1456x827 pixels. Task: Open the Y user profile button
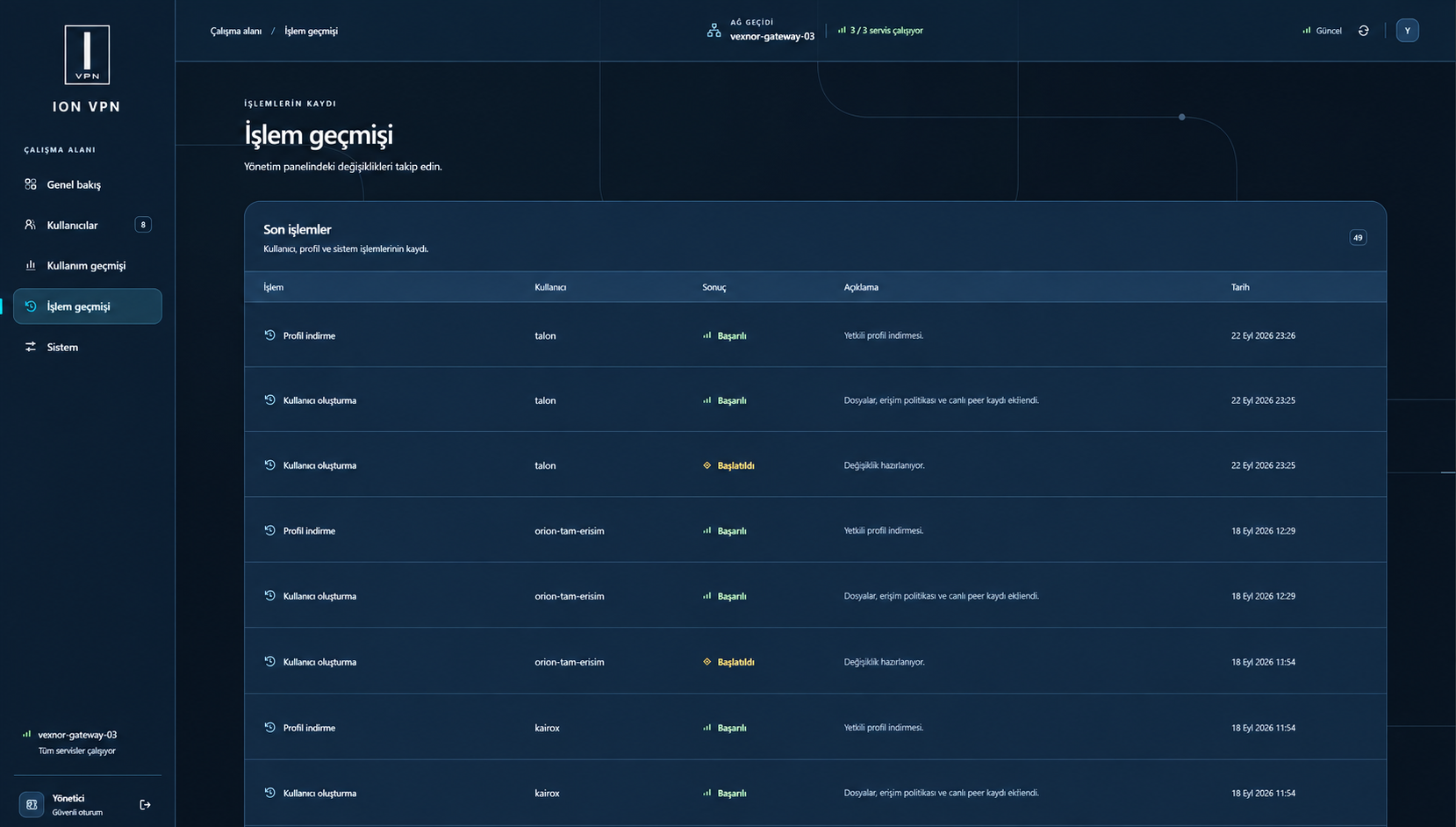point(1408,31)
